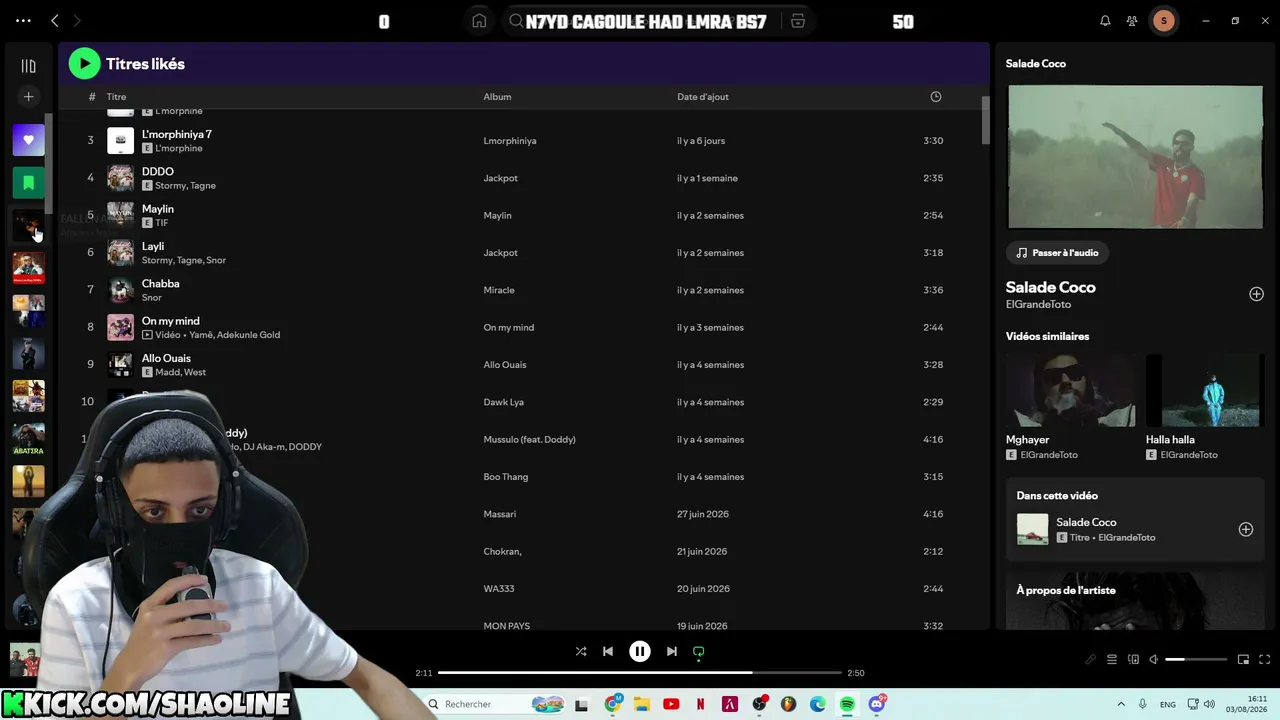1280x720 pixels.
Task: Focus the Spotify search field
Action: (x=645, y=22)
